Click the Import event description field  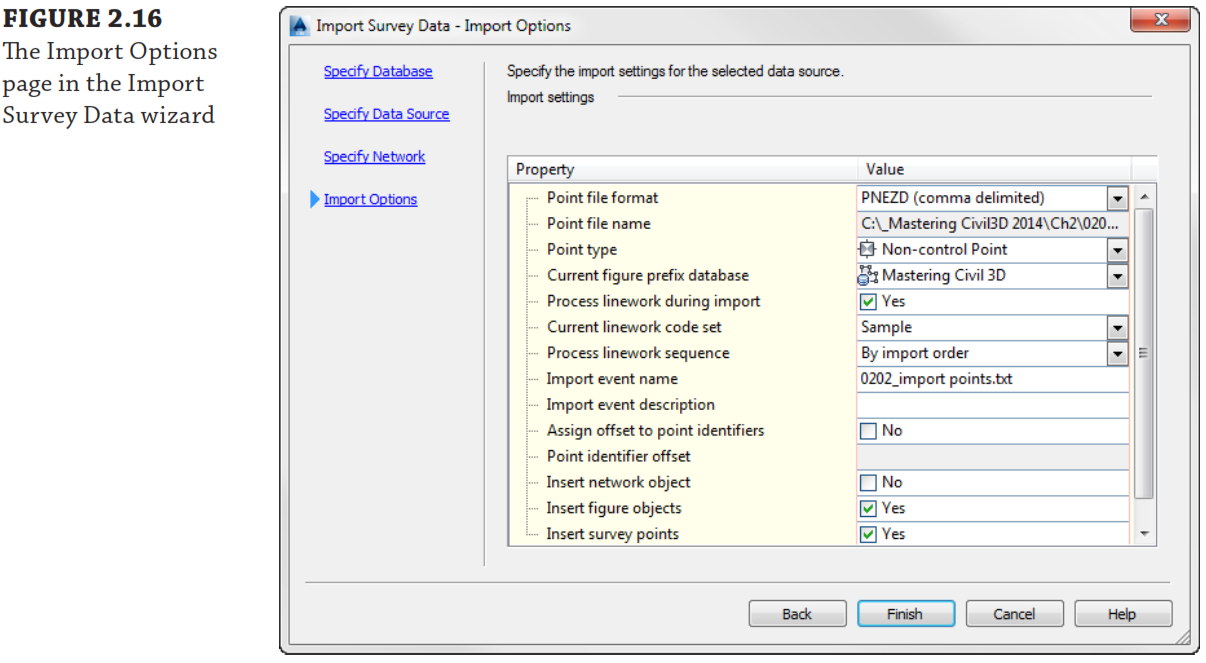[x=992, y=405]
